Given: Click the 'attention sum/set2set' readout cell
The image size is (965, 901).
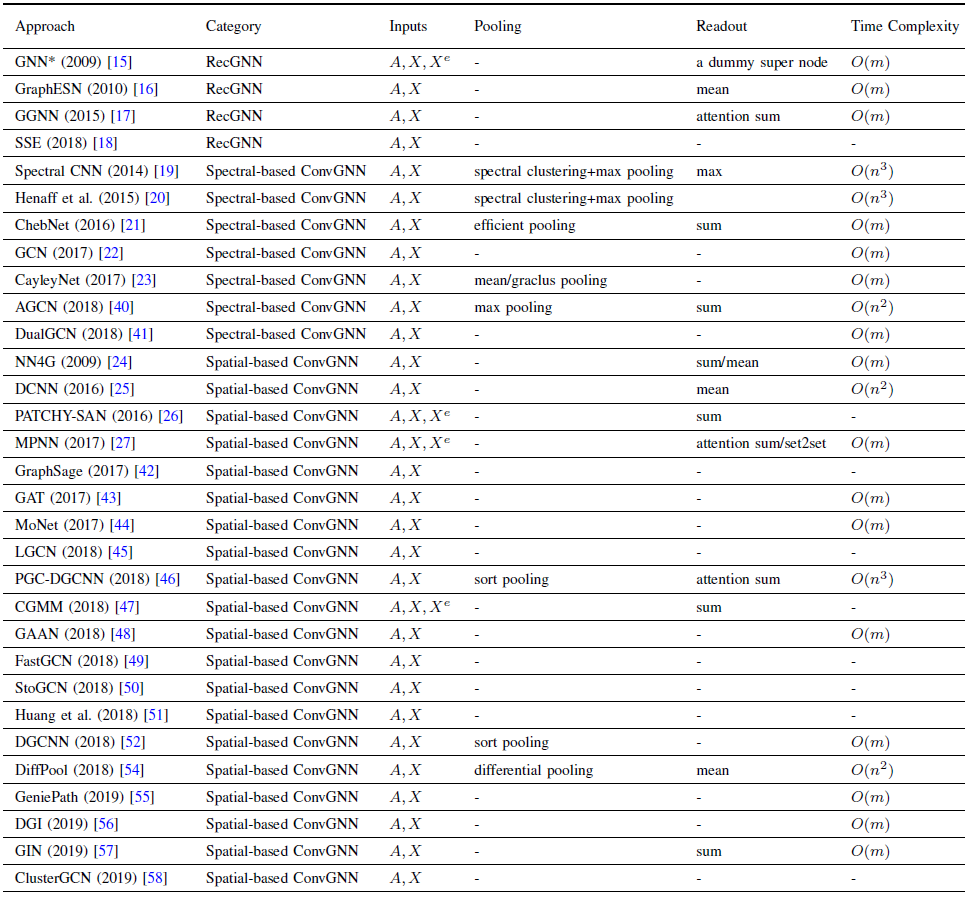Looking at the screenshot, I should [760, 443].
